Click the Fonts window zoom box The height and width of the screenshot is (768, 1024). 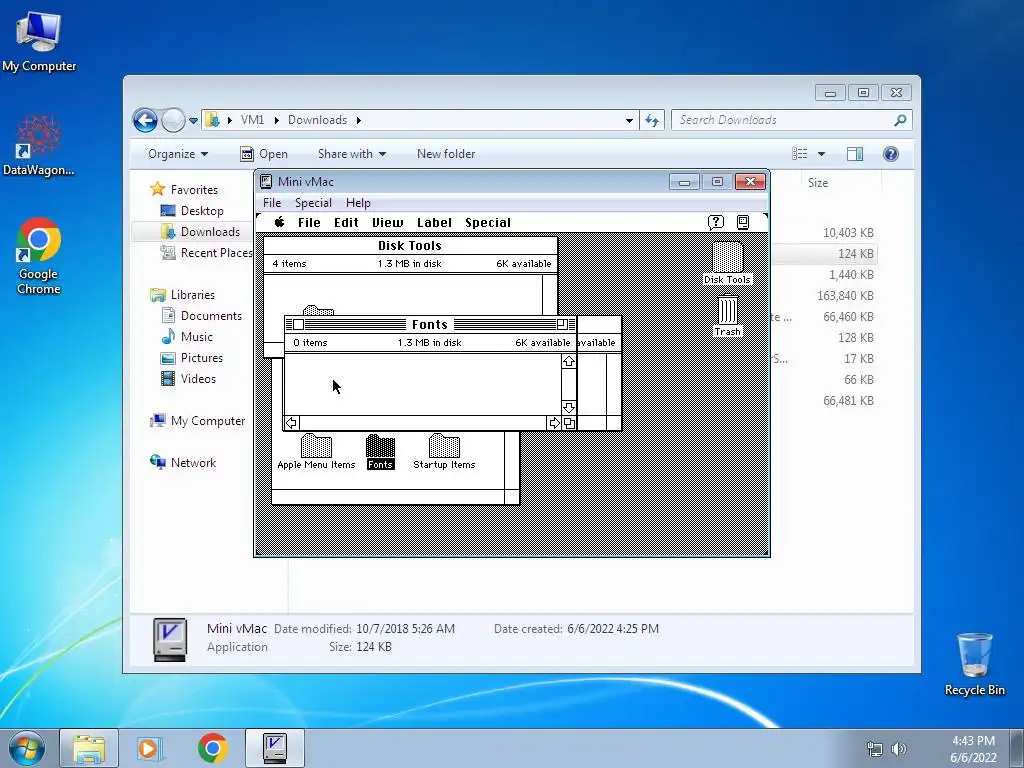click(x=562, y=325)
